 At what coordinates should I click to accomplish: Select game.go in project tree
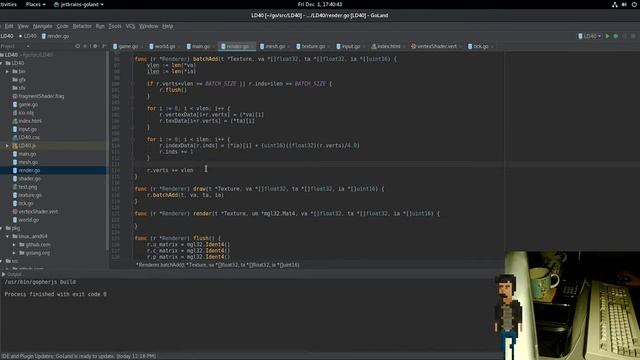click(25, 104)
